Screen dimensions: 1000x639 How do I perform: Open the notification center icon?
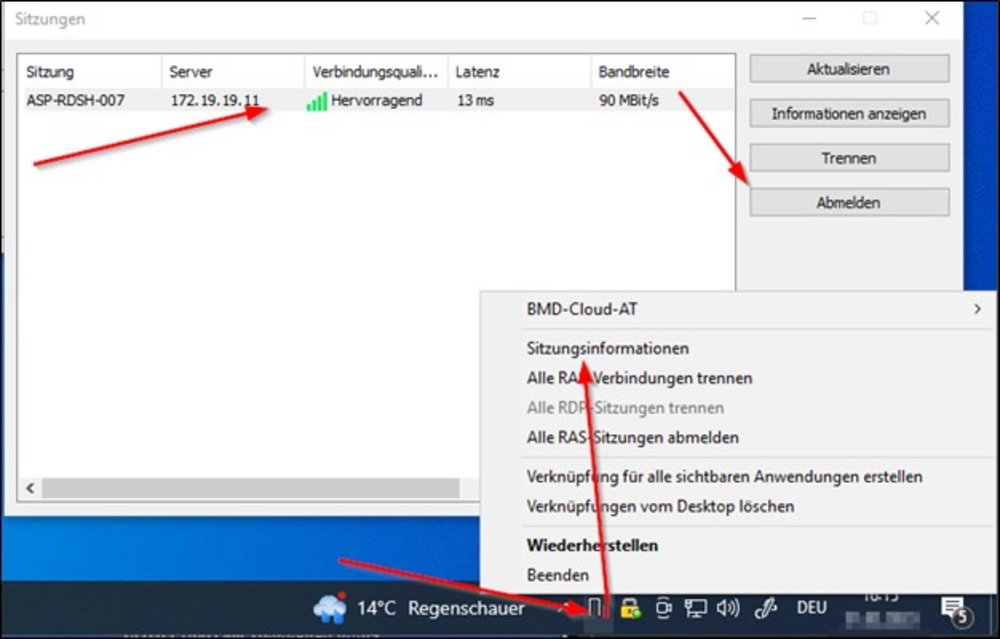point(953,609)
